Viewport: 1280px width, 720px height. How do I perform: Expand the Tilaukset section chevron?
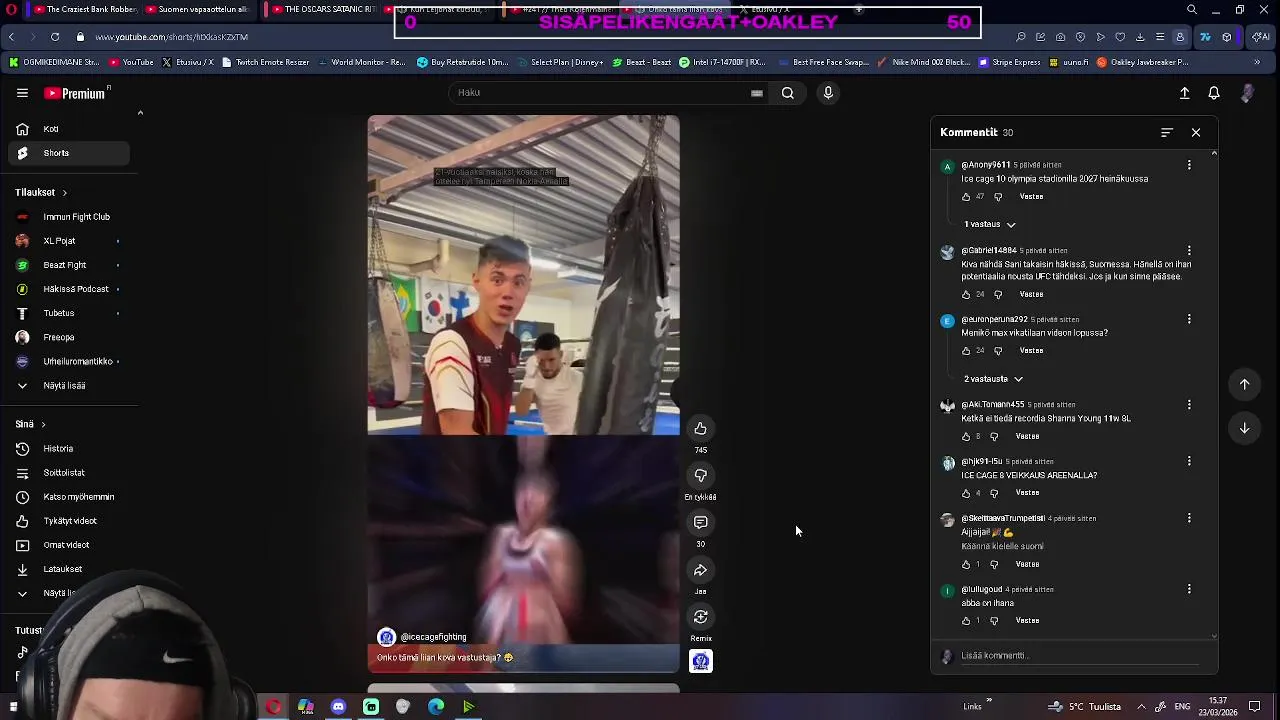tap(64, 193)
